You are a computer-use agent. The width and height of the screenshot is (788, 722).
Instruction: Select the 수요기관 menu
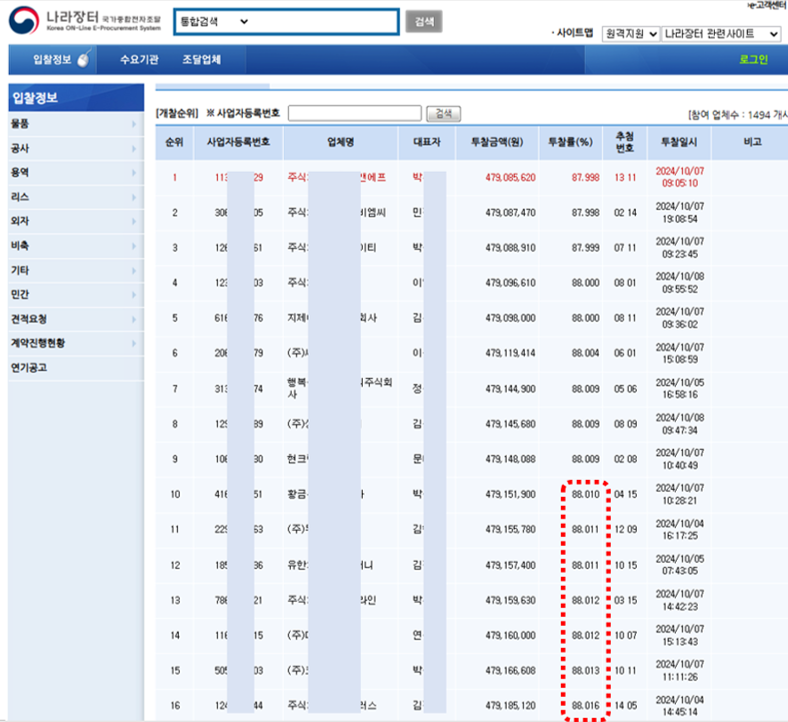[x=139, y=59]
